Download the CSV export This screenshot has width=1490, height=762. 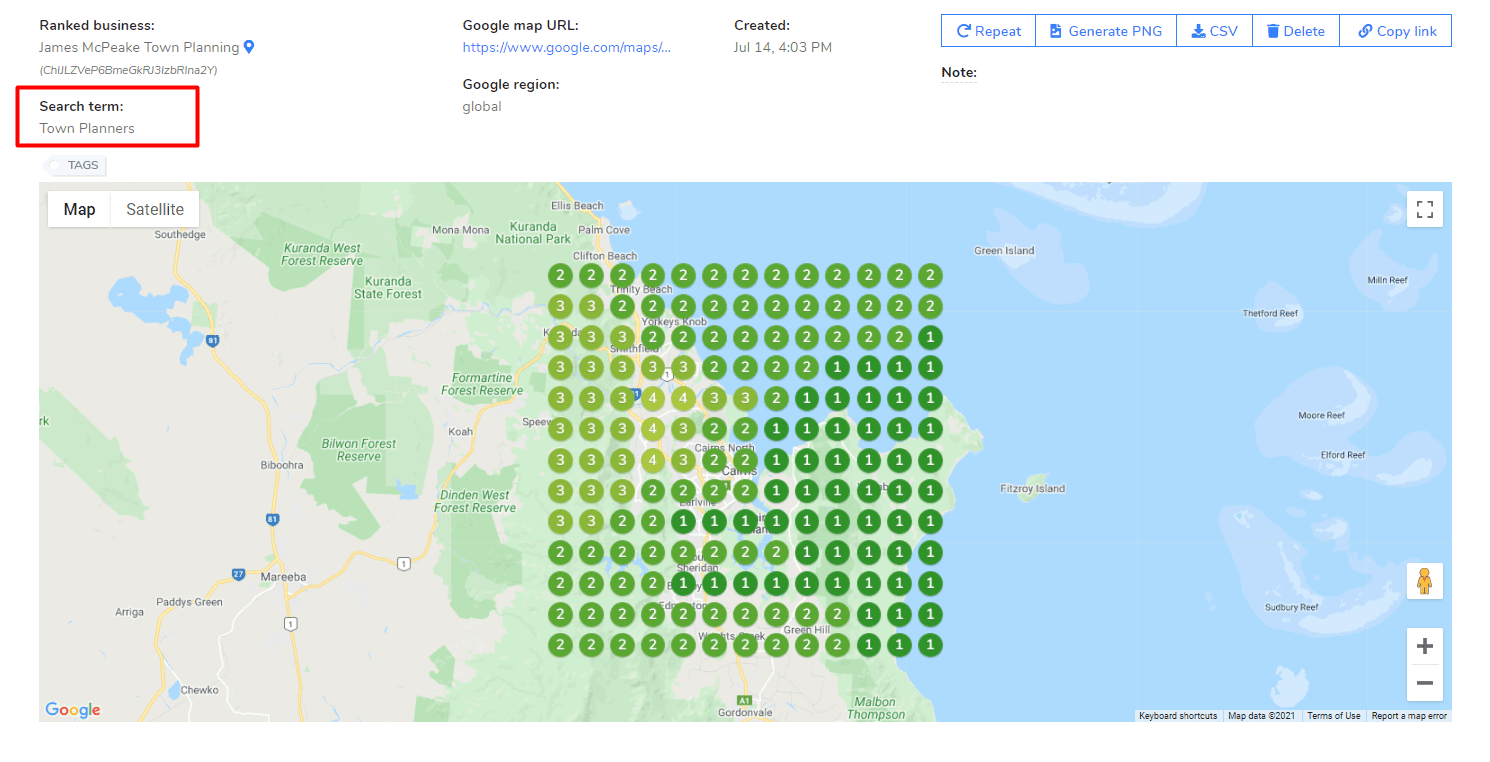point(1214,31)
